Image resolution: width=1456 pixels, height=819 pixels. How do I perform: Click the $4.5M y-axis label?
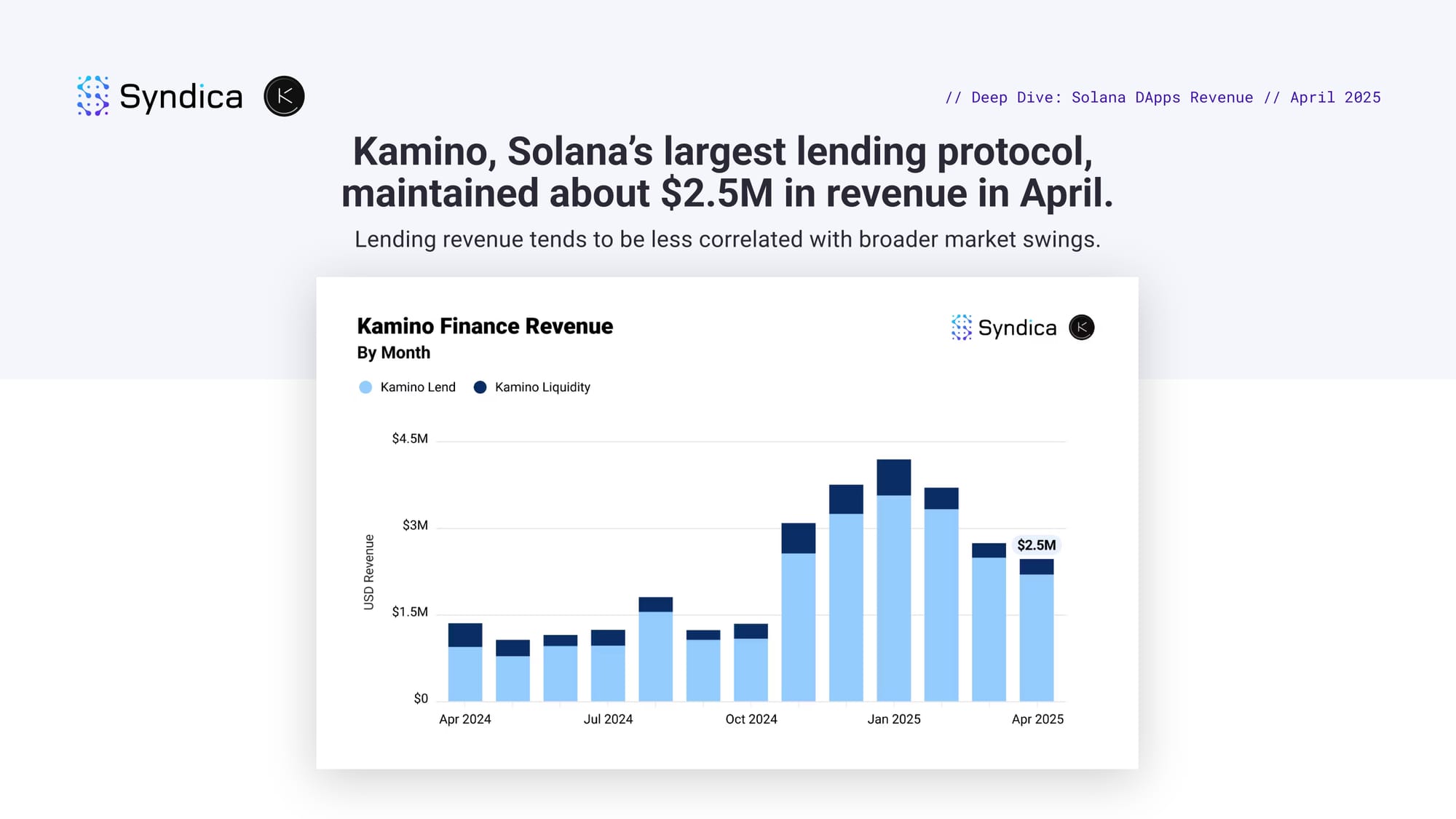point(410,438)
